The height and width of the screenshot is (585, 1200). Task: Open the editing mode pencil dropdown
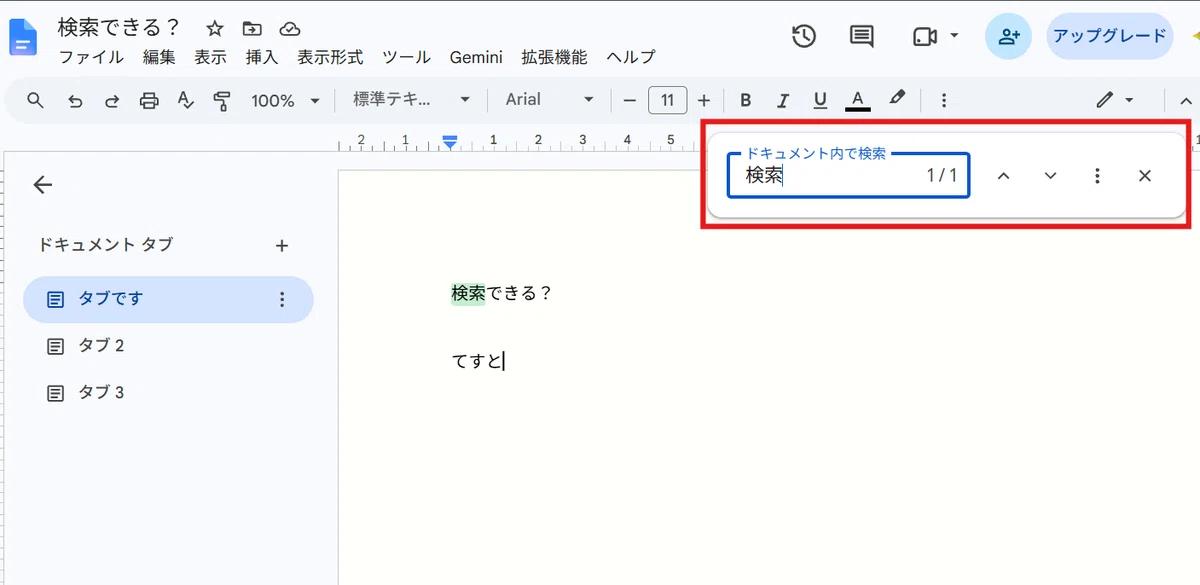point(1114,100)
